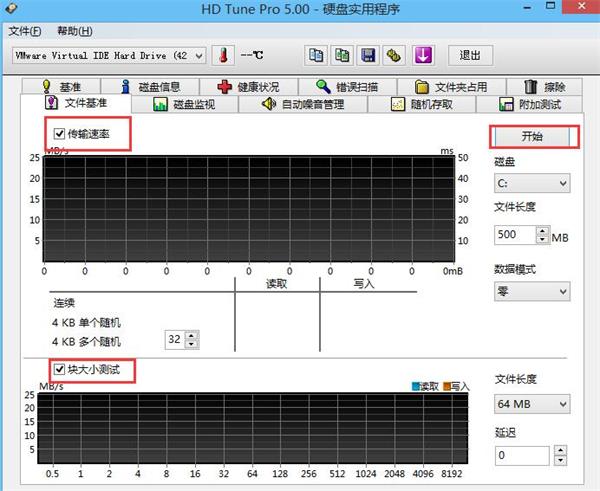This screenshot has height=491, width=600.
Task: Decrease the 32 queue depth value
Action: pos(191,344)
